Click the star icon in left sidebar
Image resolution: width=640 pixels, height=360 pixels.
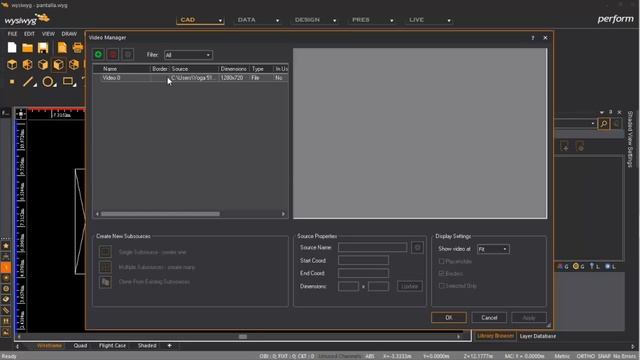(6, 246)
